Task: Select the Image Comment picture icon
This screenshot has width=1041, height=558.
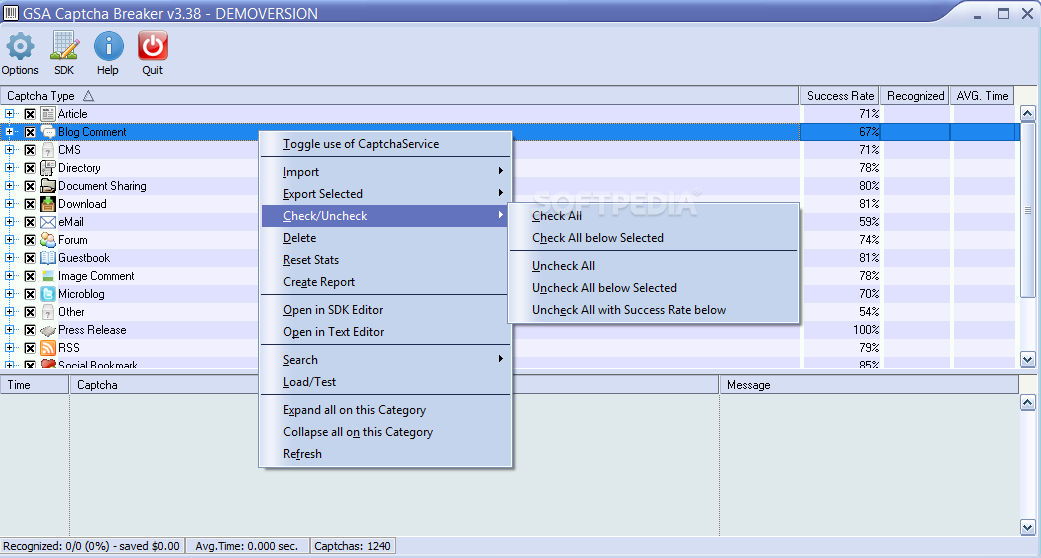Action: [48, 276]
